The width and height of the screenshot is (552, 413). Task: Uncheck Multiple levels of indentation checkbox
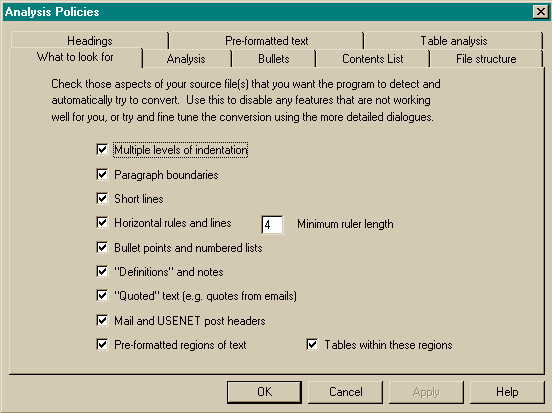(x=102, y=149)
